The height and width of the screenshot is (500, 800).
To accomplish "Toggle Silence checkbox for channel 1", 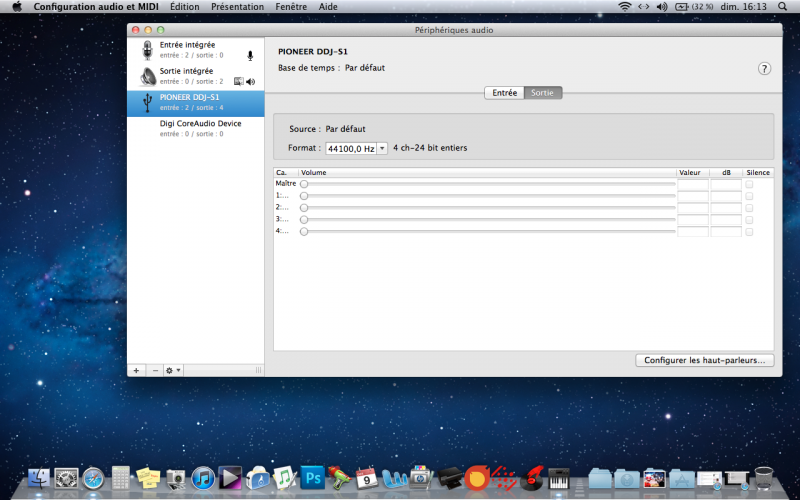I will (749, 196).
